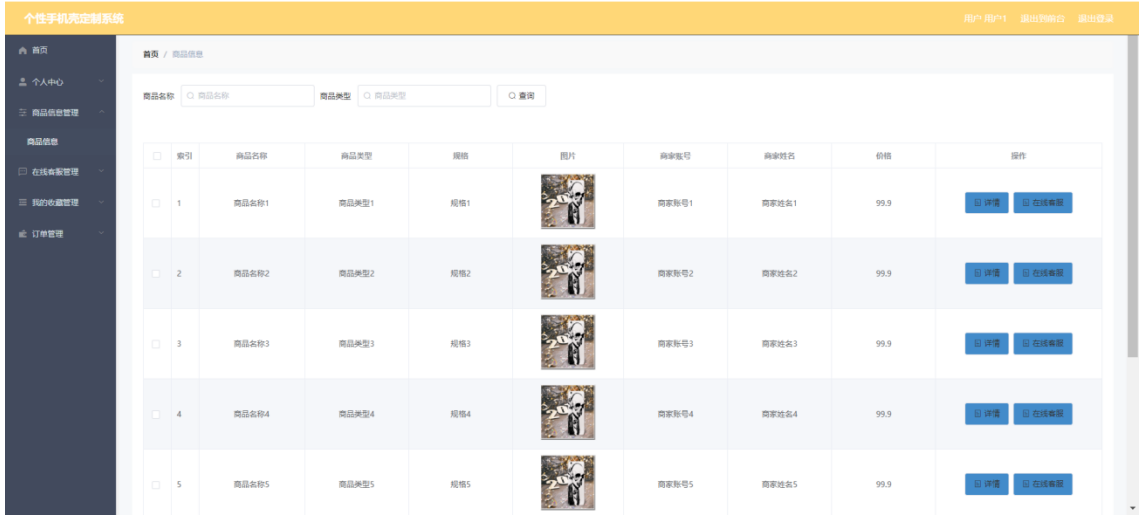Open 在线客服 for 商品名称4

click(1042, 414)
